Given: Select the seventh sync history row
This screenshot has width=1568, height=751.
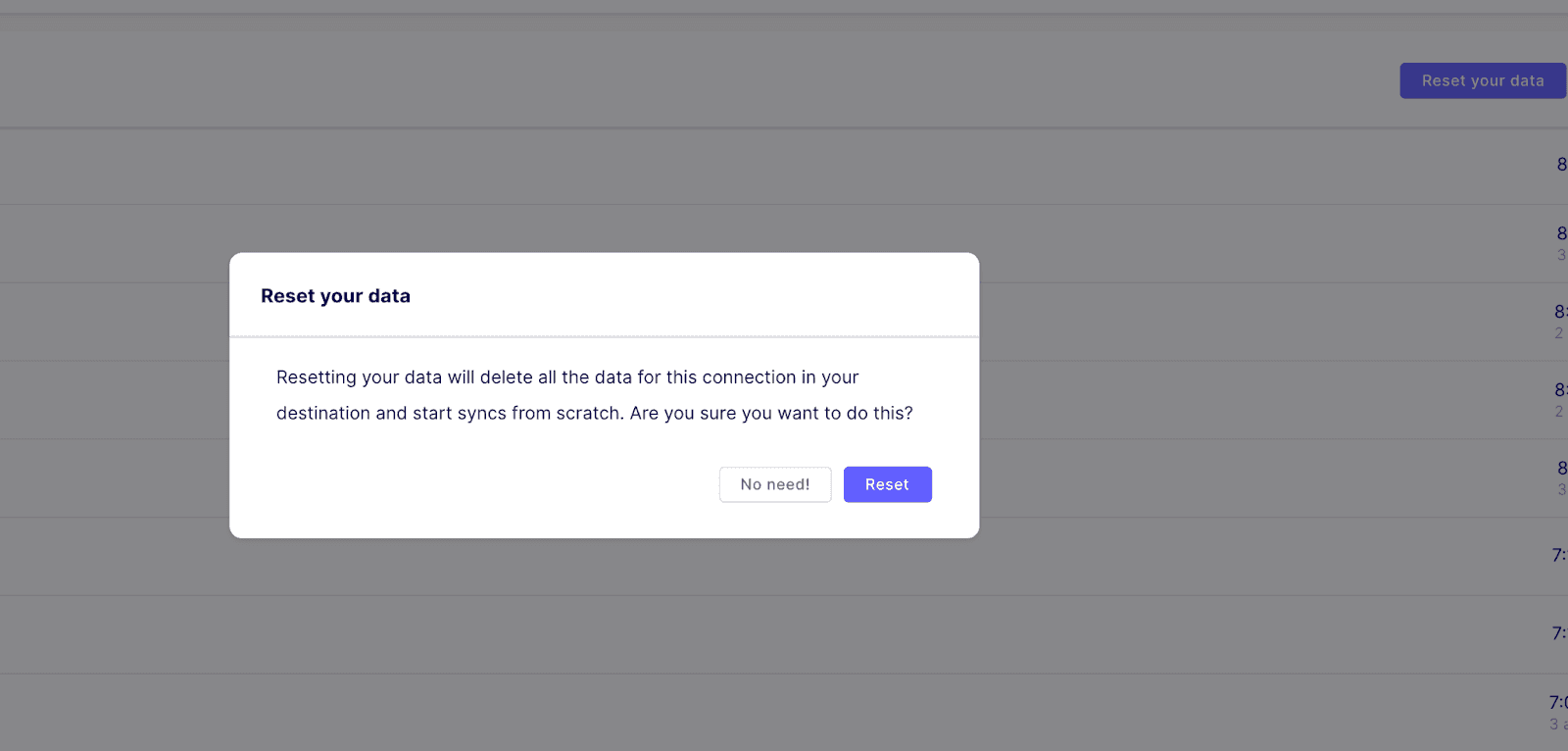Looking at the screenshot, I should click(x=784, y=634).
